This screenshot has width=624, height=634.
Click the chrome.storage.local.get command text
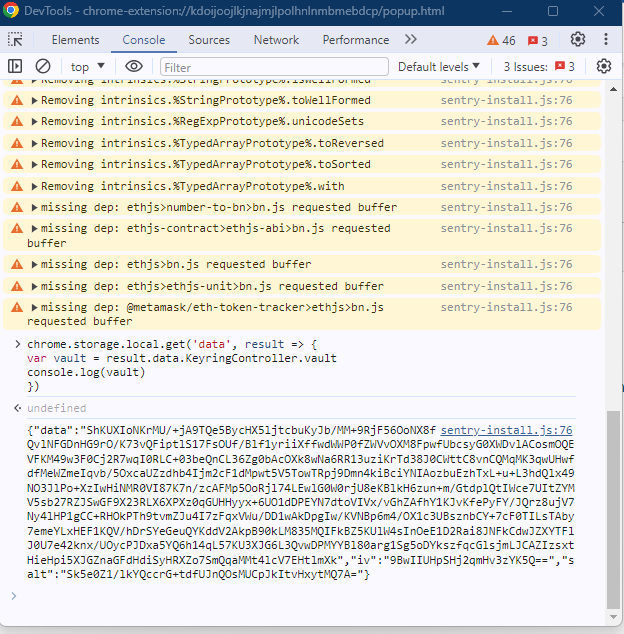point(182,365)
